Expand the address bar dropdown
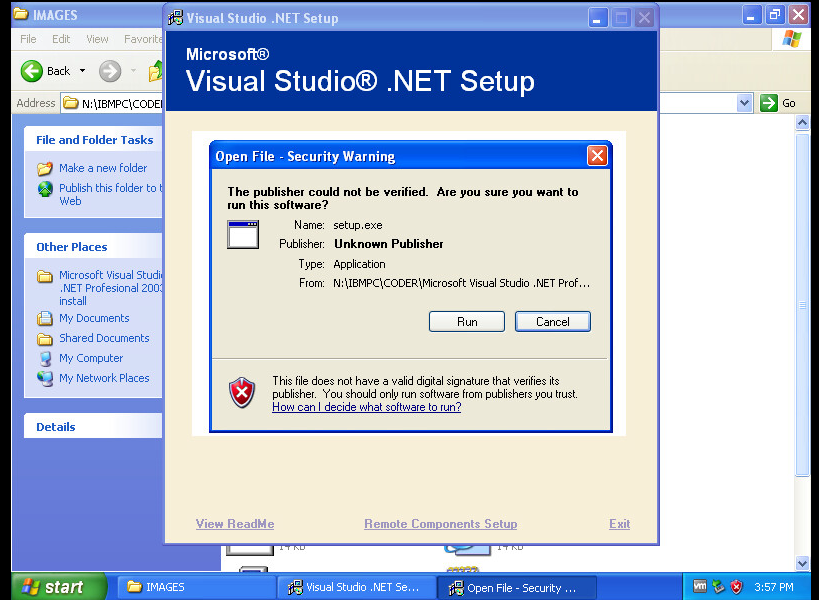 [x=745, y=103]
